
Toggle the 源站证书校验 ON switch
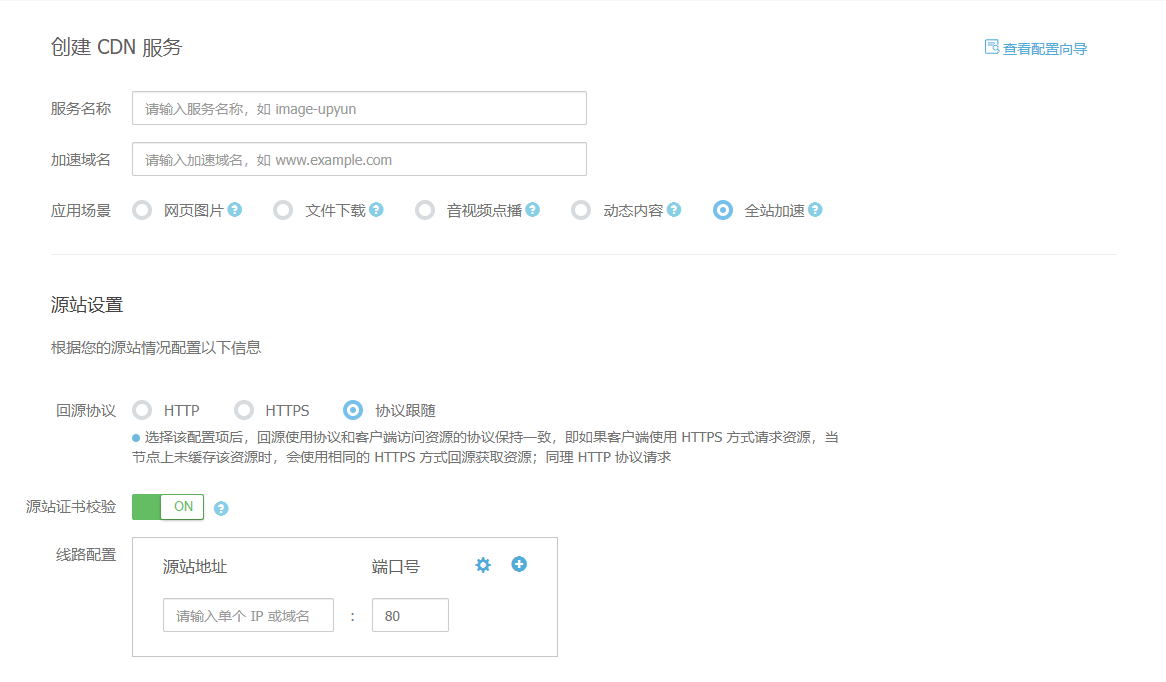168,507
